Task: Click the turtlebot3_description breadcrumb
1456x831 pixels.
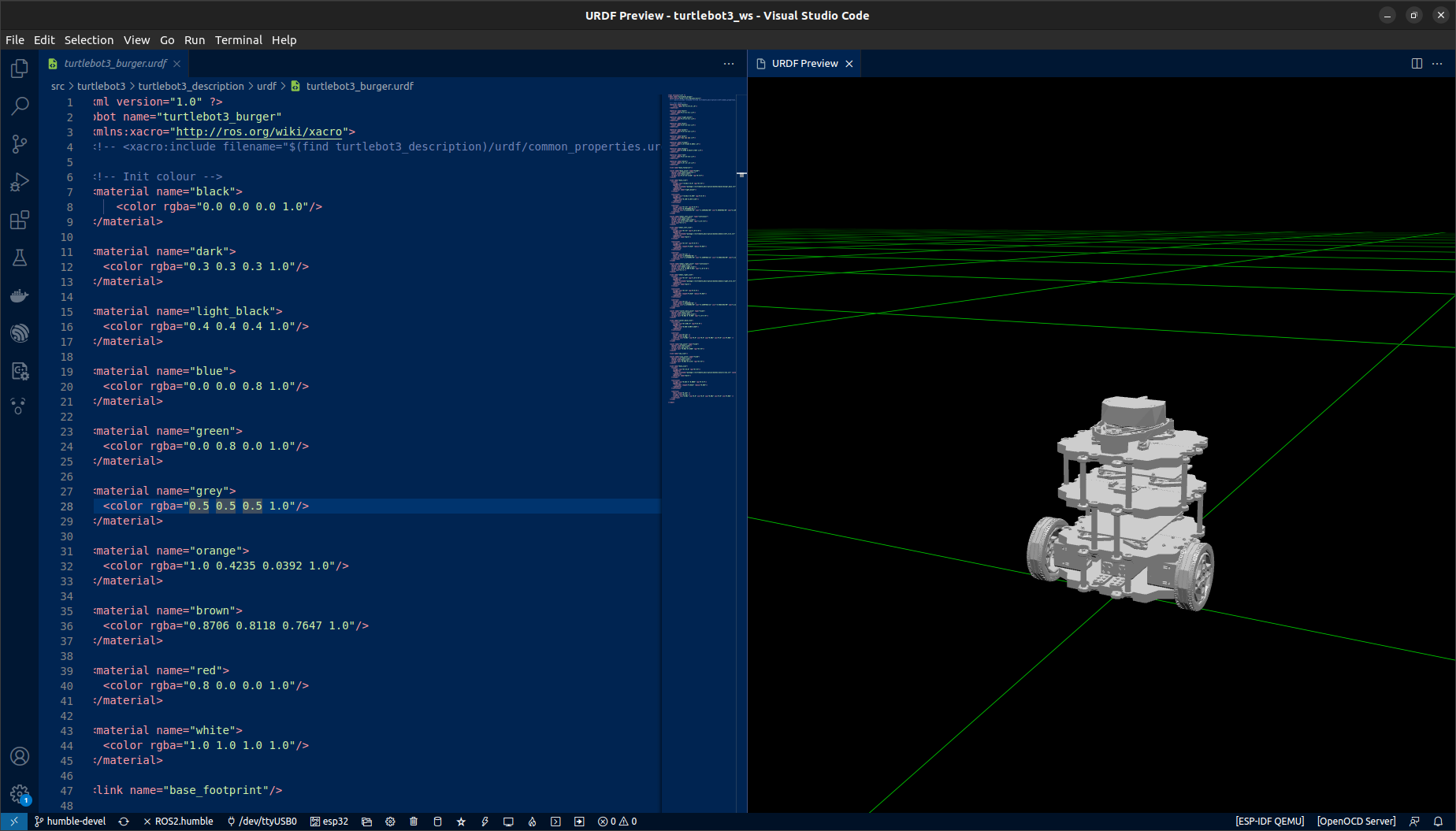Action: click(191, 86)
